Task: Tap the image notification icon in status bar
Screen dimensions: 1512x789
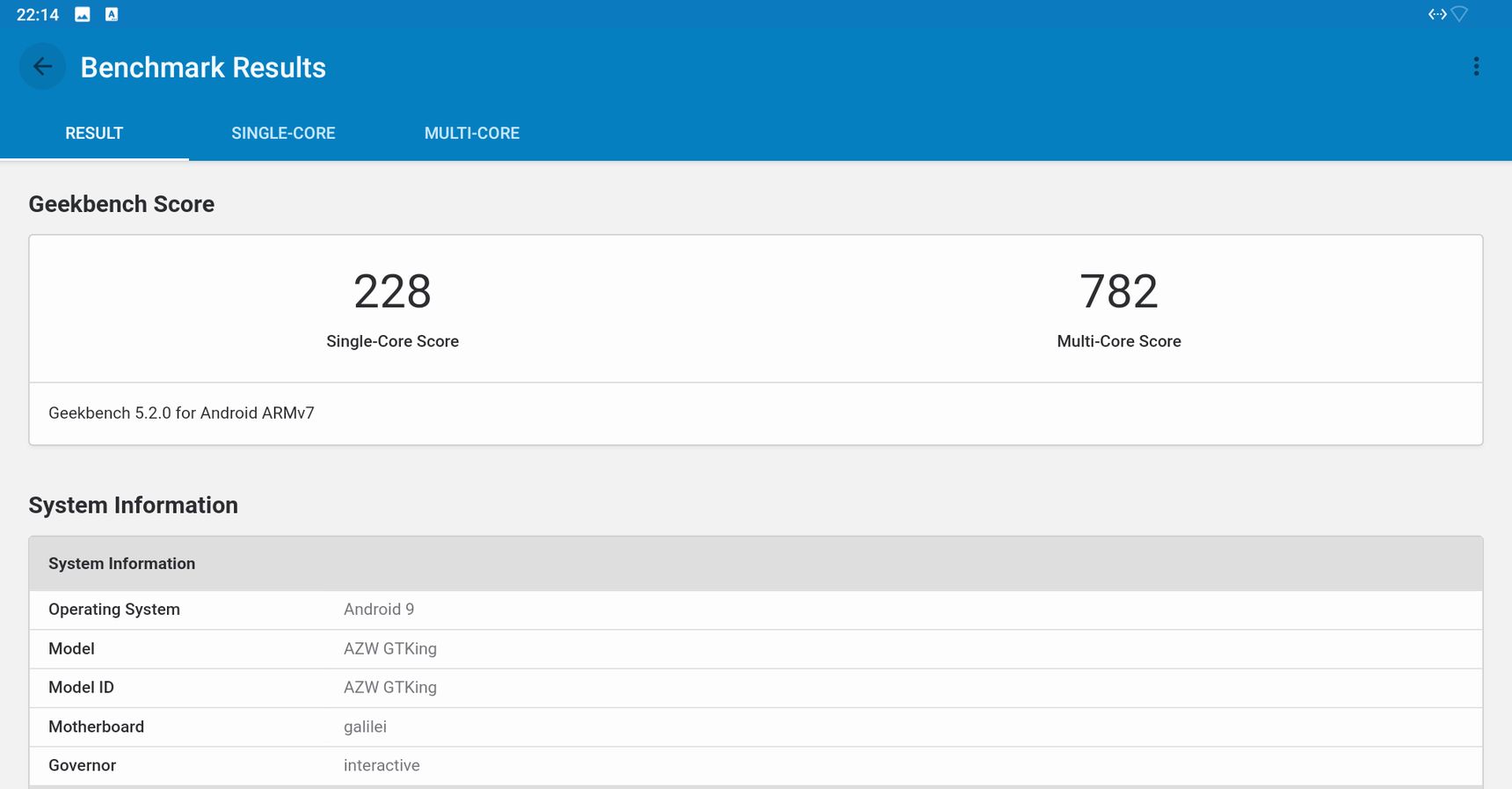Action: click(x=83, y=14)
